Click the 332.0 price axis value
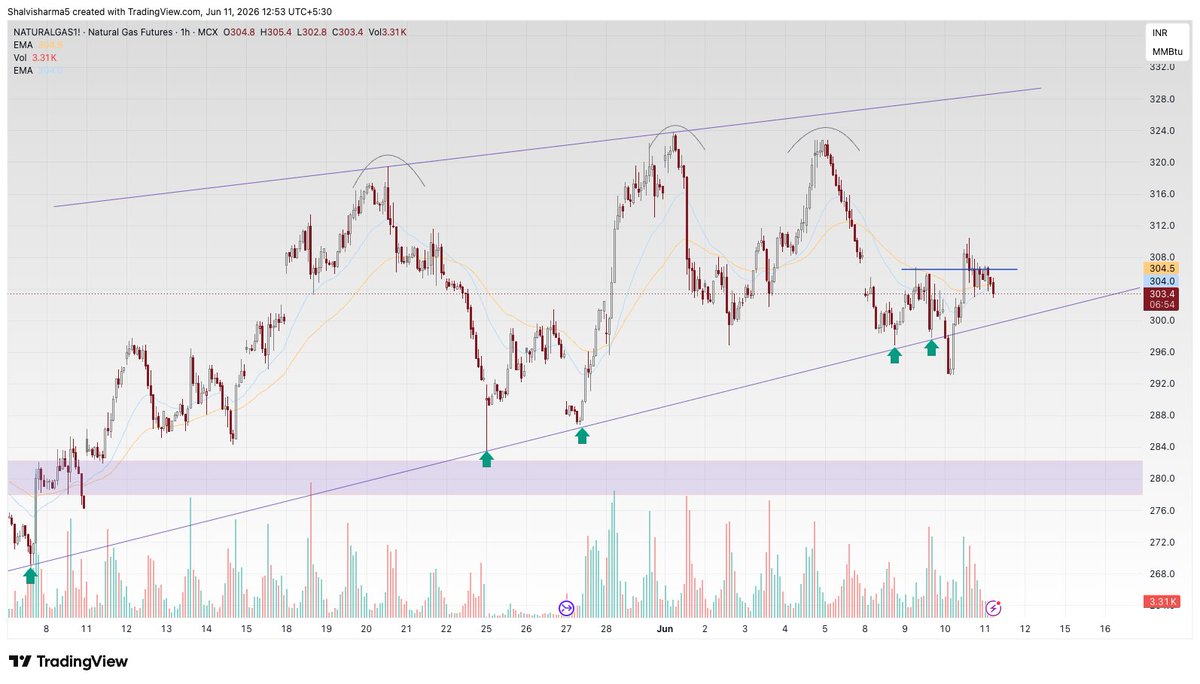Image resolution: width=1200 pixels, height=684 pixels. pos(1161,67)
